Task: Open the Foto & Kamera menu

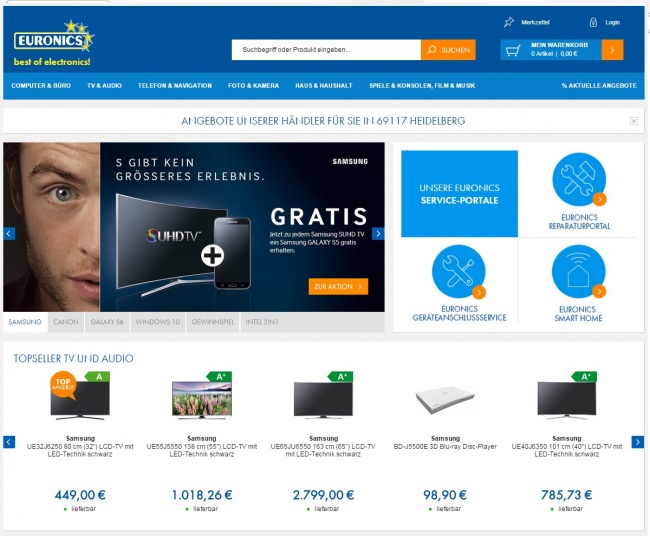Action: 253,86
